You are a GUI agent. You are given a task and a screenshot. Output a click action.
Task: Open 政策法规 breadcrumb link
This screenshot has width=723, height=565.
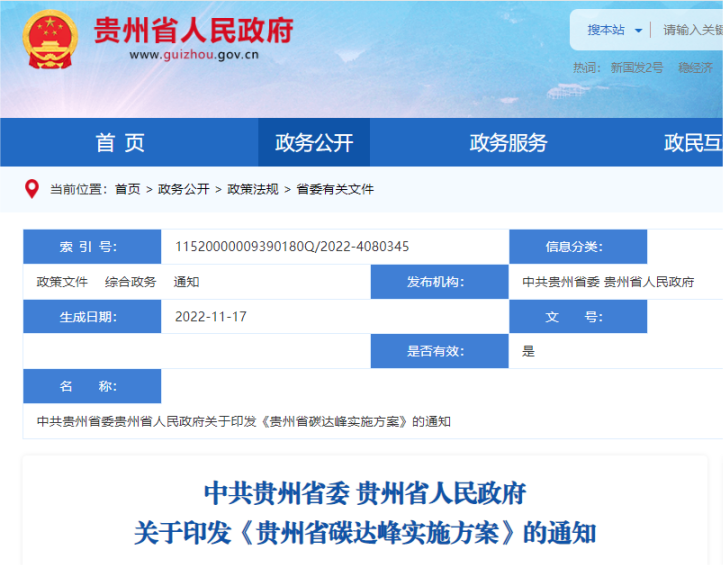click(x=253, y=189)
